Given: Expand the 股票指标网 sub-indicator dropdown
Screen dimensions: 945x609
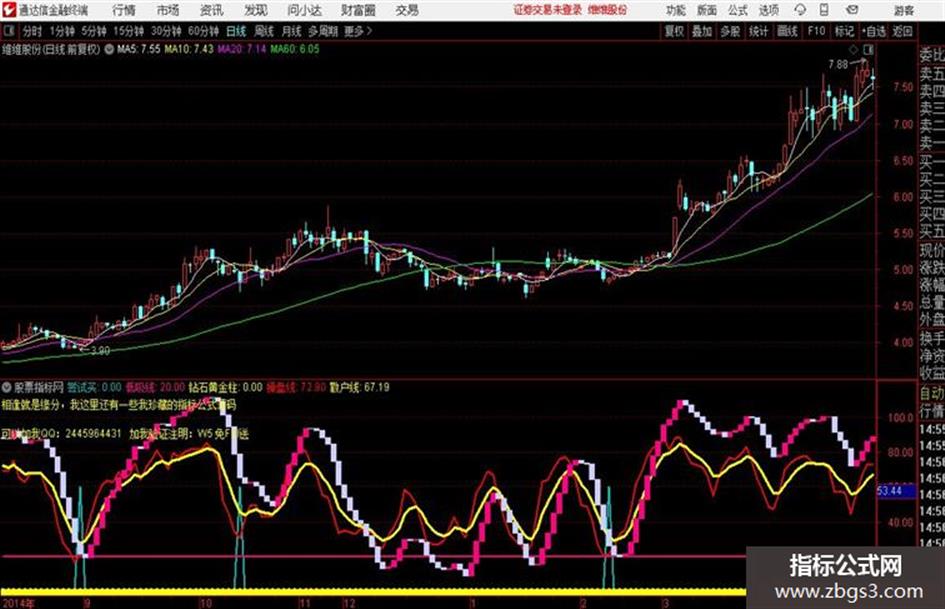Looking at the screenshot, I should pos(7,387).
